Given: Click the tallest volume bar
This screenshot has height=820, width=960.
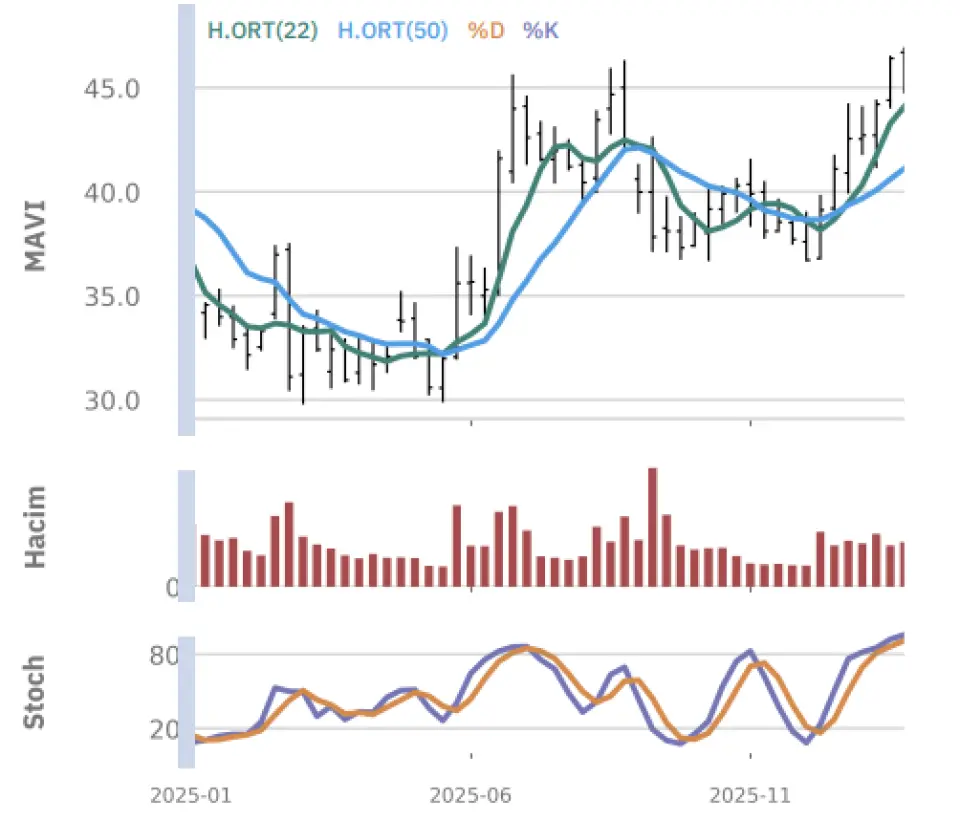Looking at the screenshot, I should [x=653, y=527].
